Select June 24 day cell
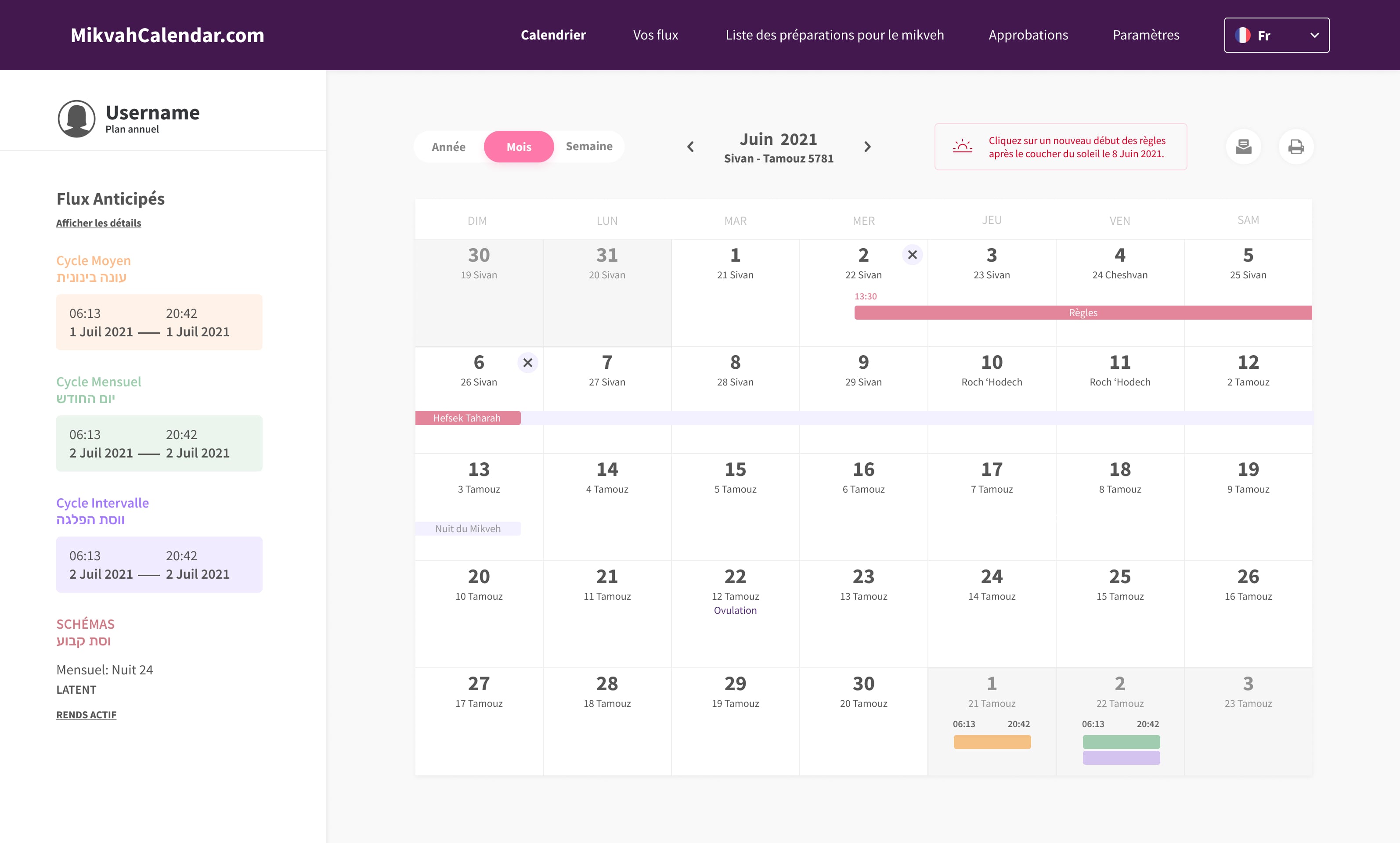Image resolution: width=1400 pixels, height=843 pixels. tap(992, 614)
